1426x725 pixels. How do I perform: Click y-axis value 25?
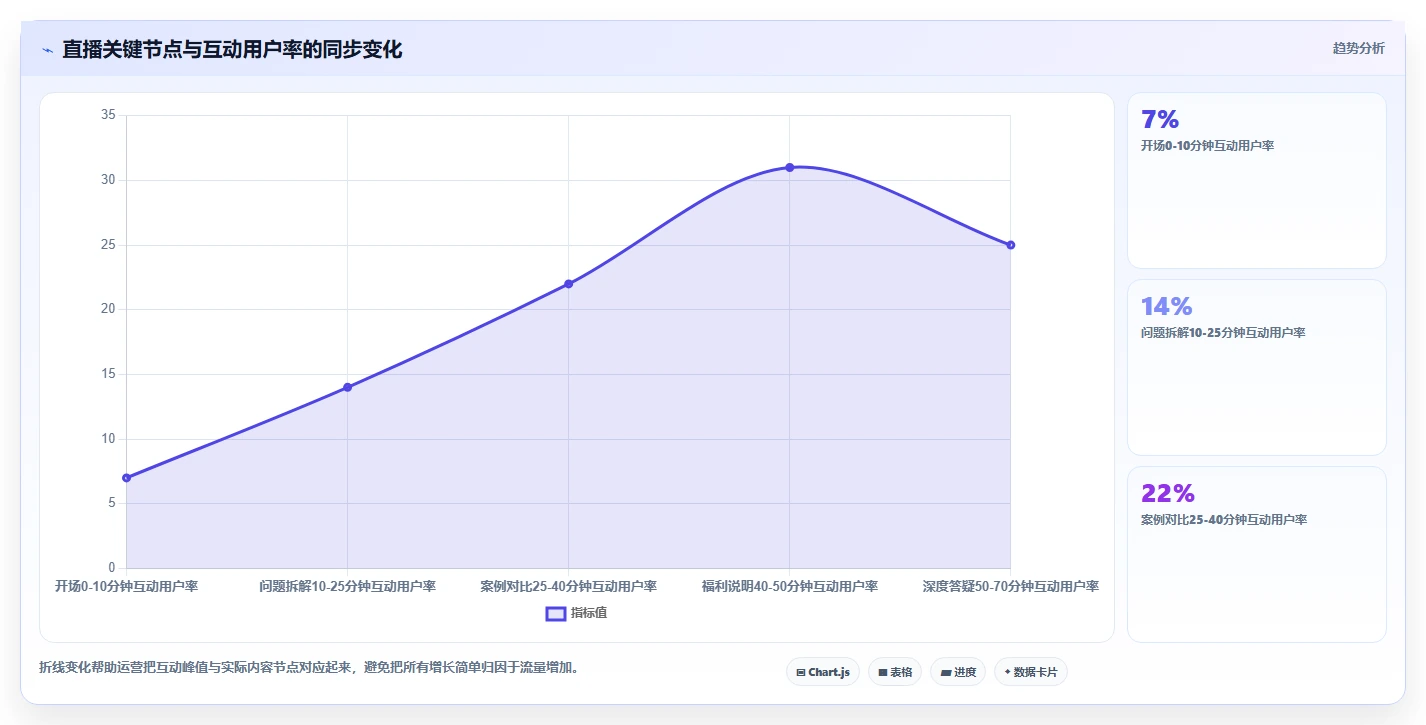click(109, 245)
